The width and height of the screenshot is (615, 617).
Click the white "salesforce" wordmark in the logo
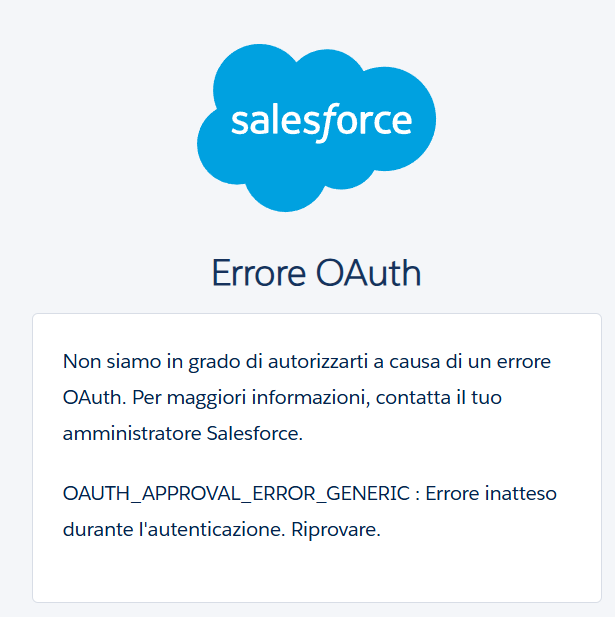(321, 121)
